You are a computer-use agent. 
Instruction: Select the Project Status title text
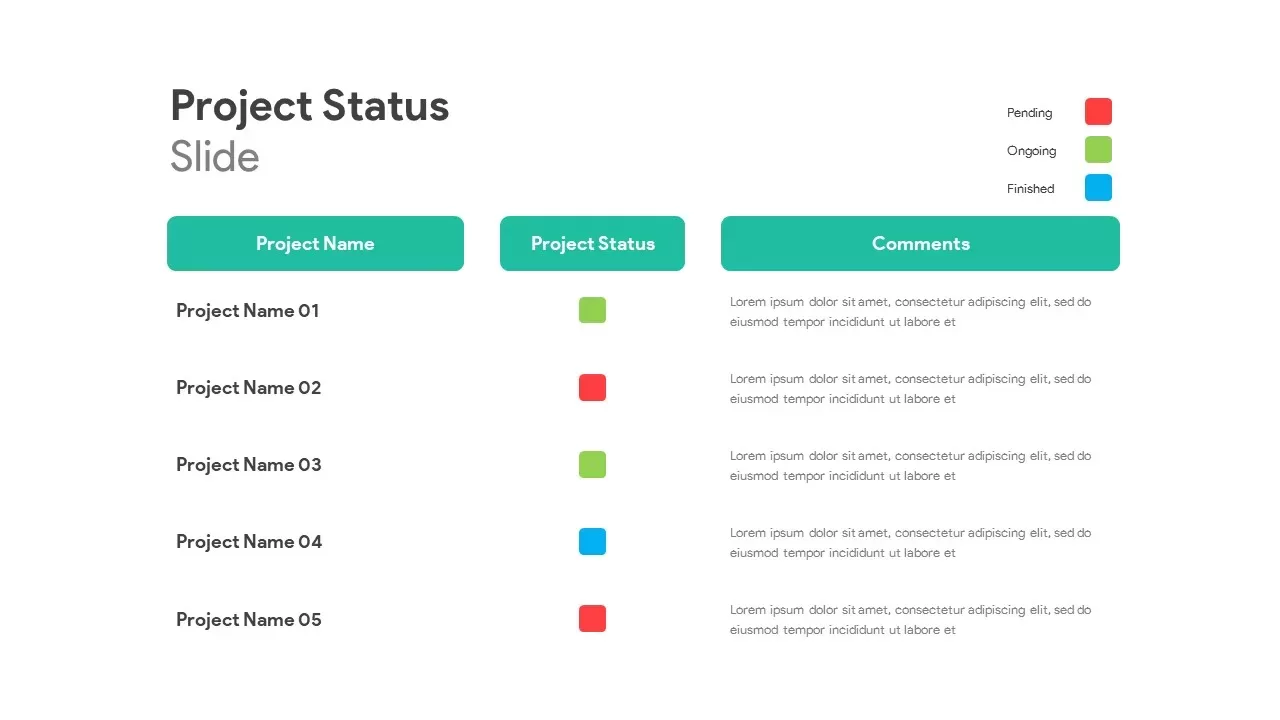pos(310,106)
